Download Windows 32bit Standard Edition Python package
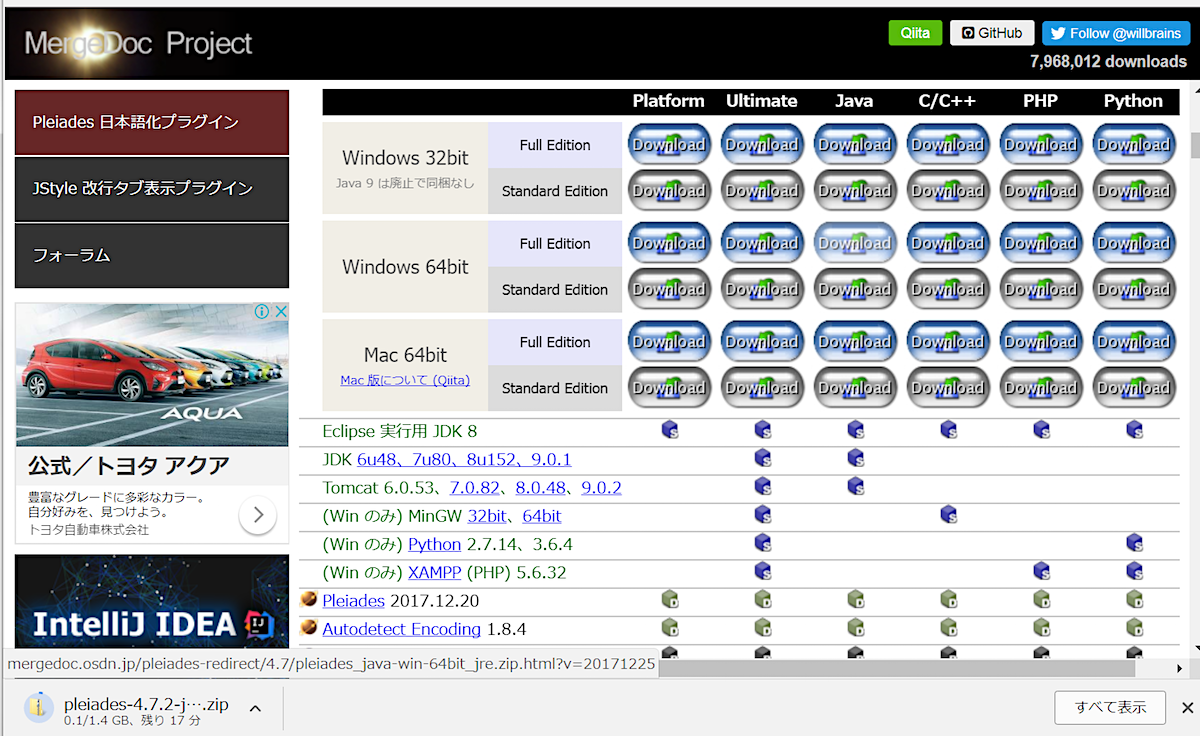This screenshot has height=736, width=1200. [x=1133, y=191]
